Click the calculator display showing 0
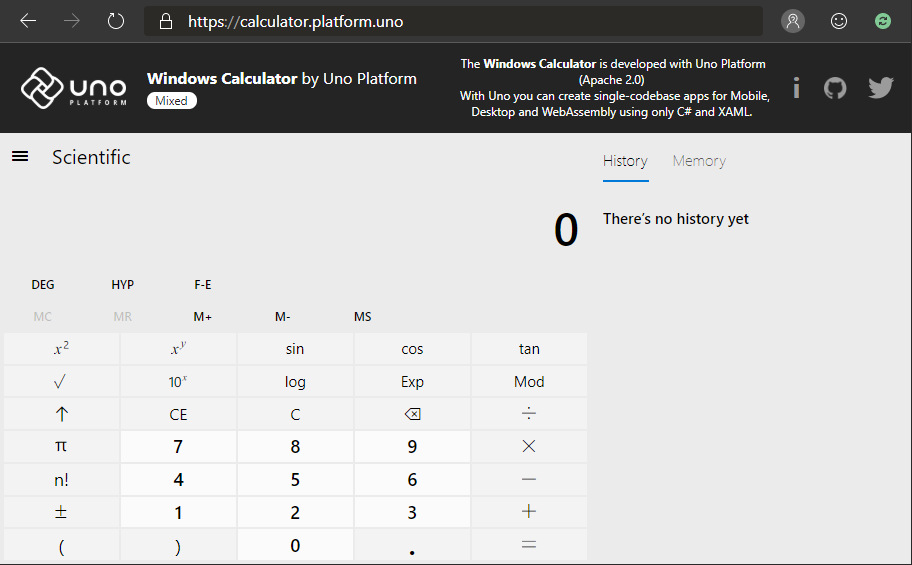Viewport: 912px width, 565px height. click(x=565, y=230)
